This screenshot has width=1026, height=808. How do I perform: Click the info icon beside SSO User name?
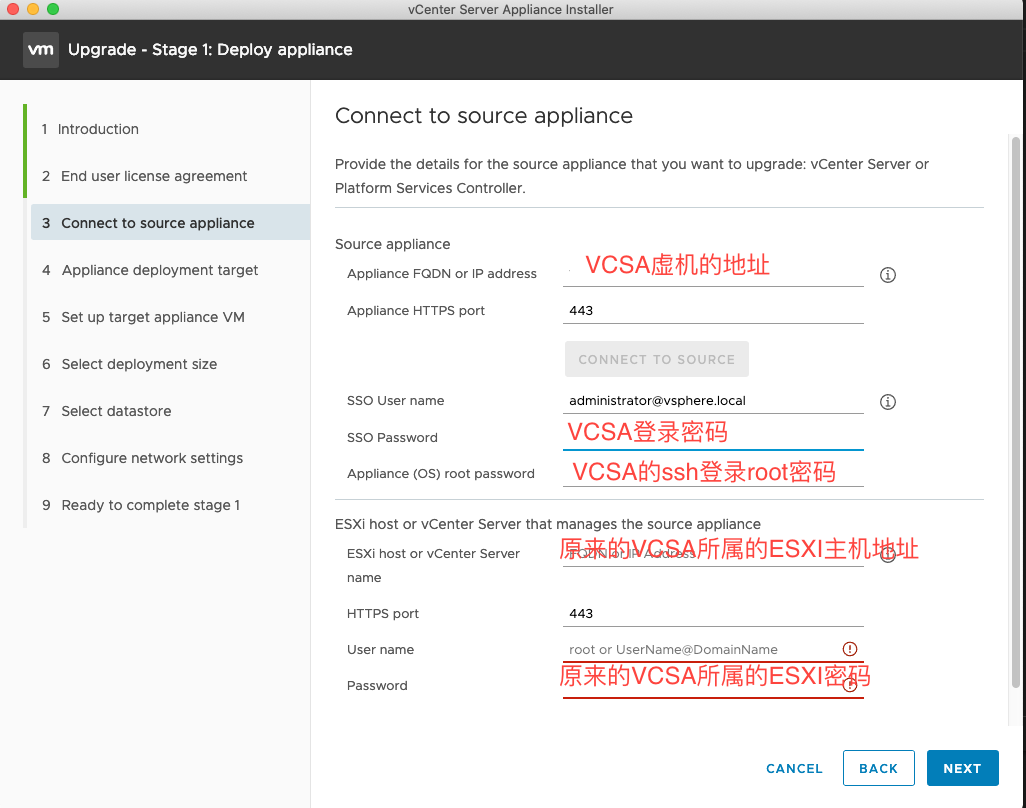tap(887, 402)
